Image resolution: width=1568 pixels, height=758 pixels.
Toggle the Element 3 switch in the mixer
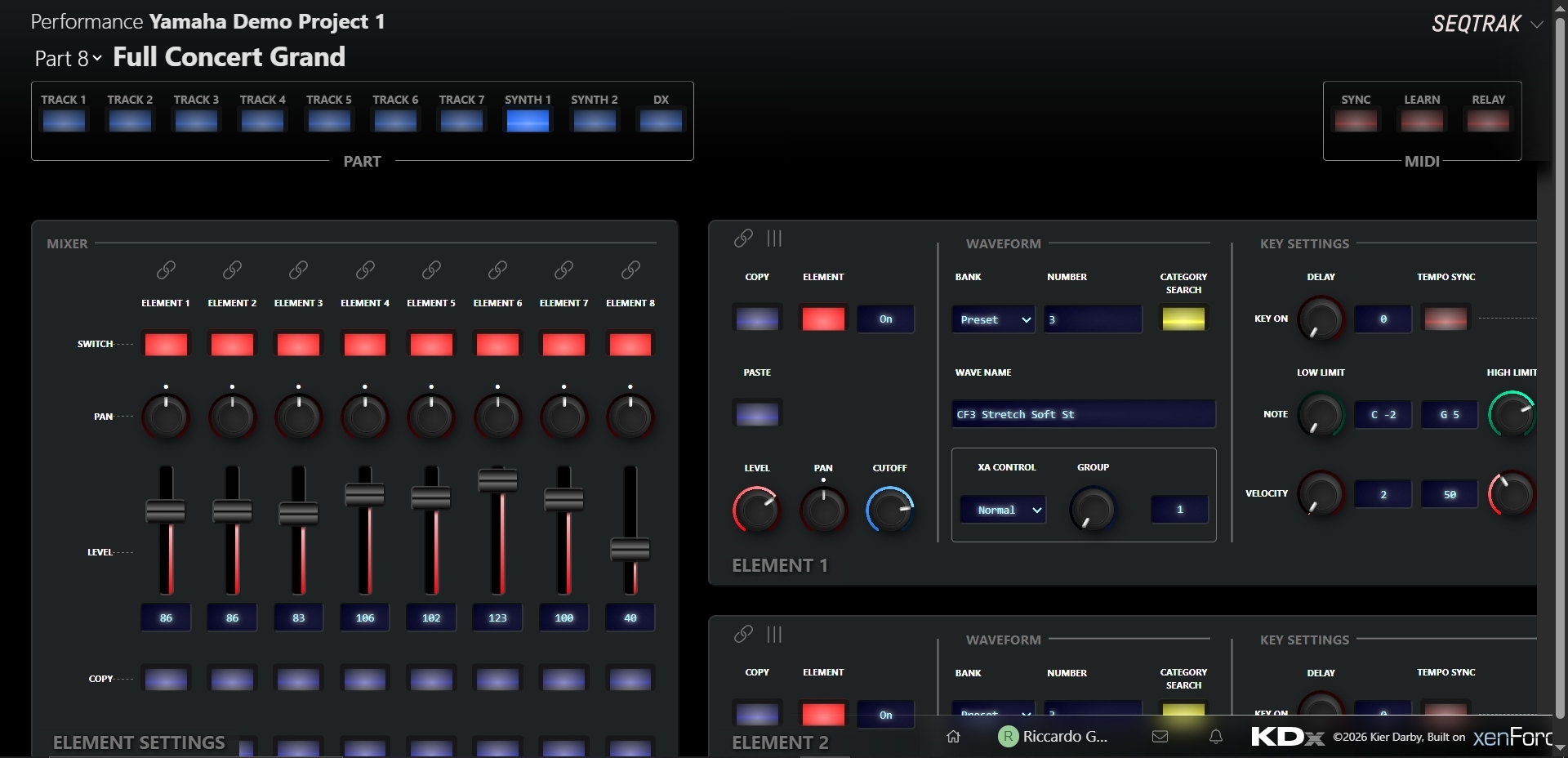(298, 344)
